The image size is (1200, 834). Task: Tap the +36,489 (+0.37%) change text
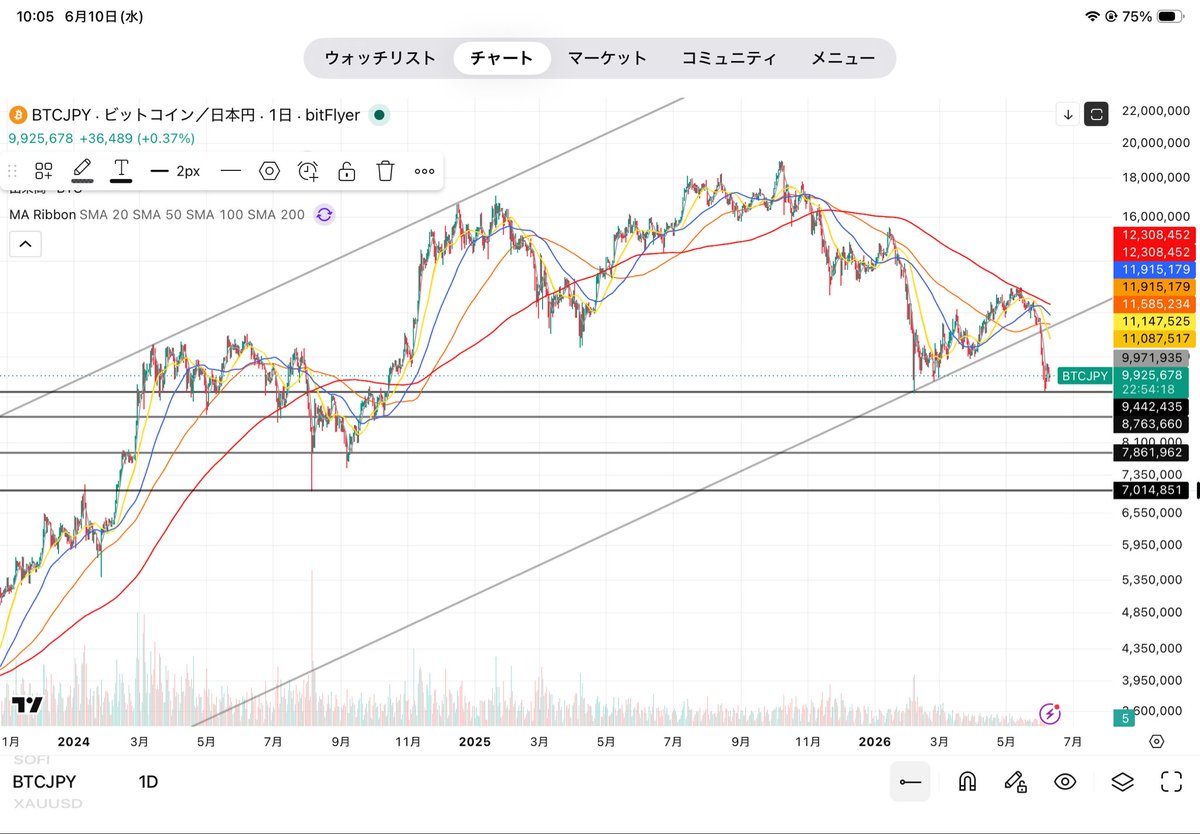pos(138,138)
